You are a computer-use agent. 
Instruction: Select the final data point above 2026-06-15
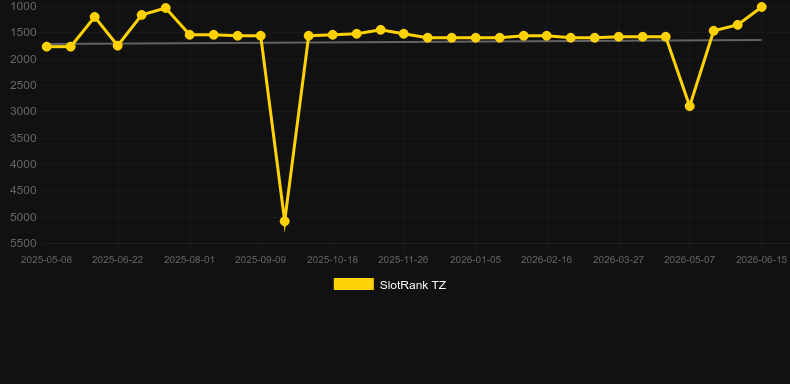(761, 7)
